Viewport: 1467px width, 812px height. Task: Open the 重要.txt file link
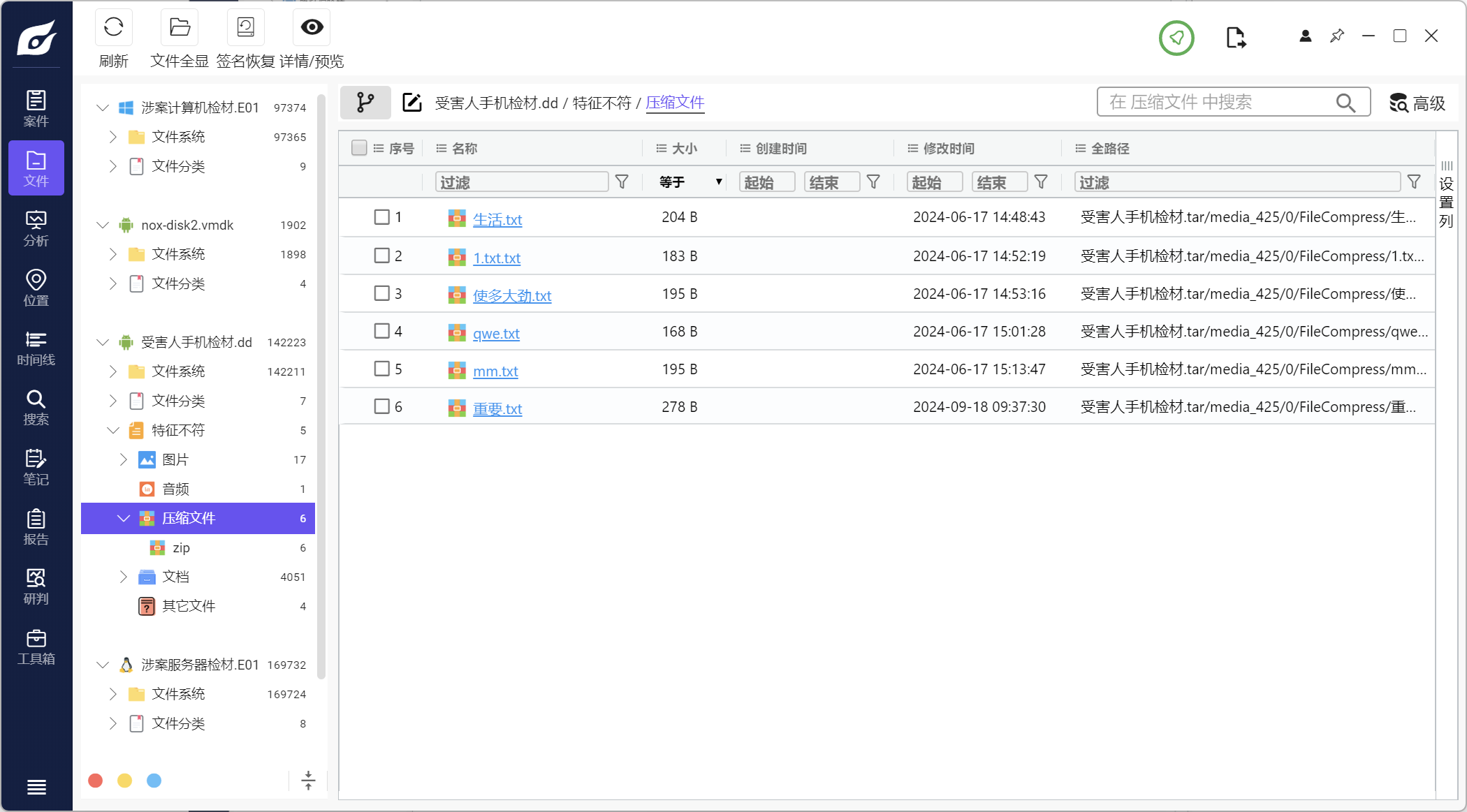tap(497, 408)
